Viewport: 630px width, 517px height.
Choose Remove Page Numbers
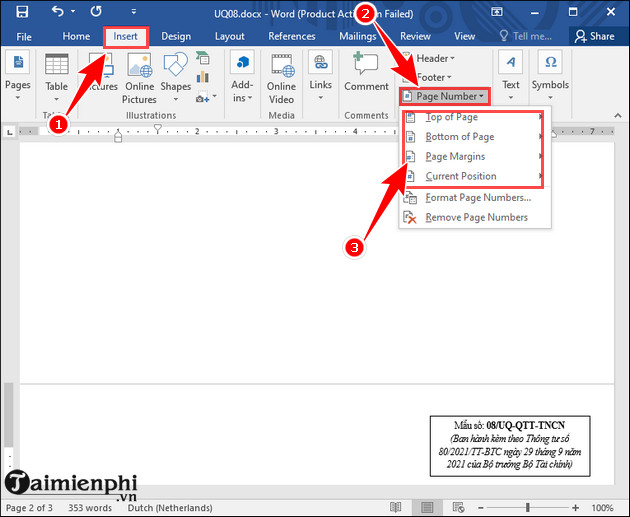[474, 217]
